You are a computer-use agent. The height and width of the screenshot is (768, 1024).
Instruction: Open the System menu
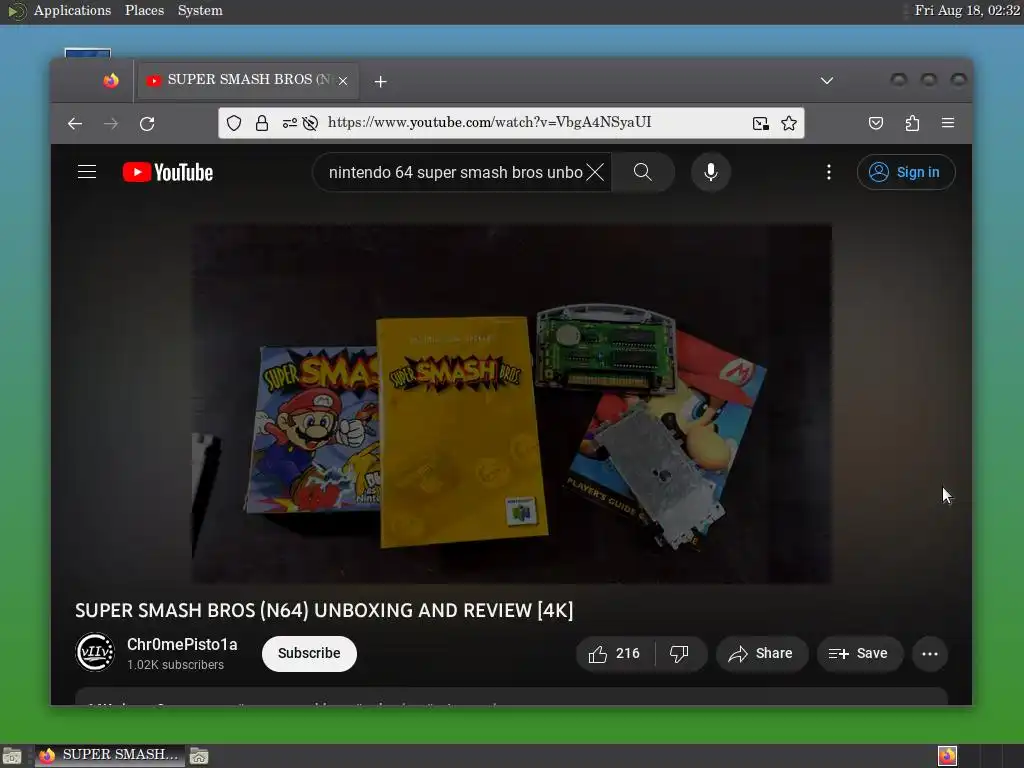tap(200, 10)
